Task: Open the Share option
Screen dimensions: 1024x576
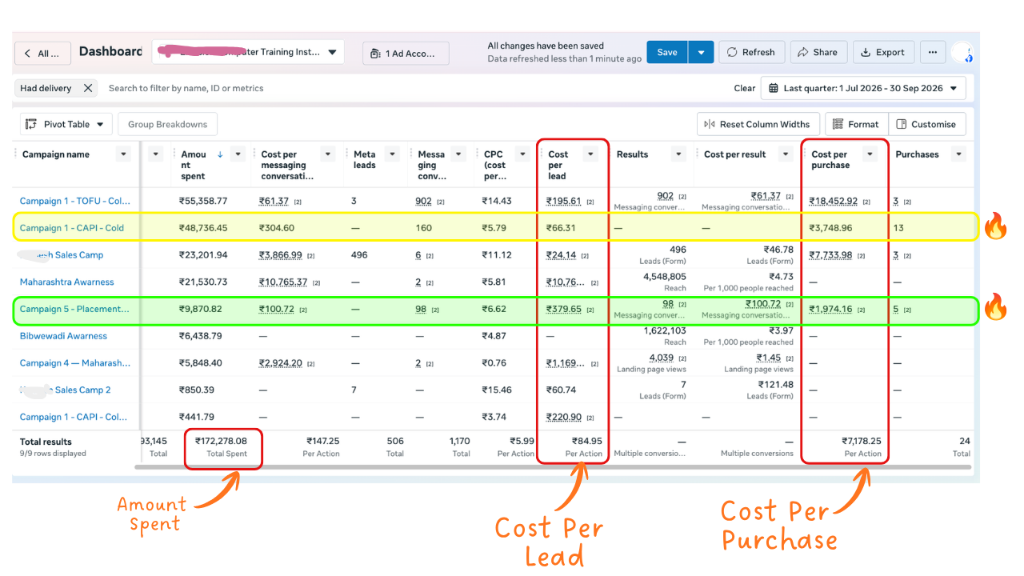Action: 818,52
